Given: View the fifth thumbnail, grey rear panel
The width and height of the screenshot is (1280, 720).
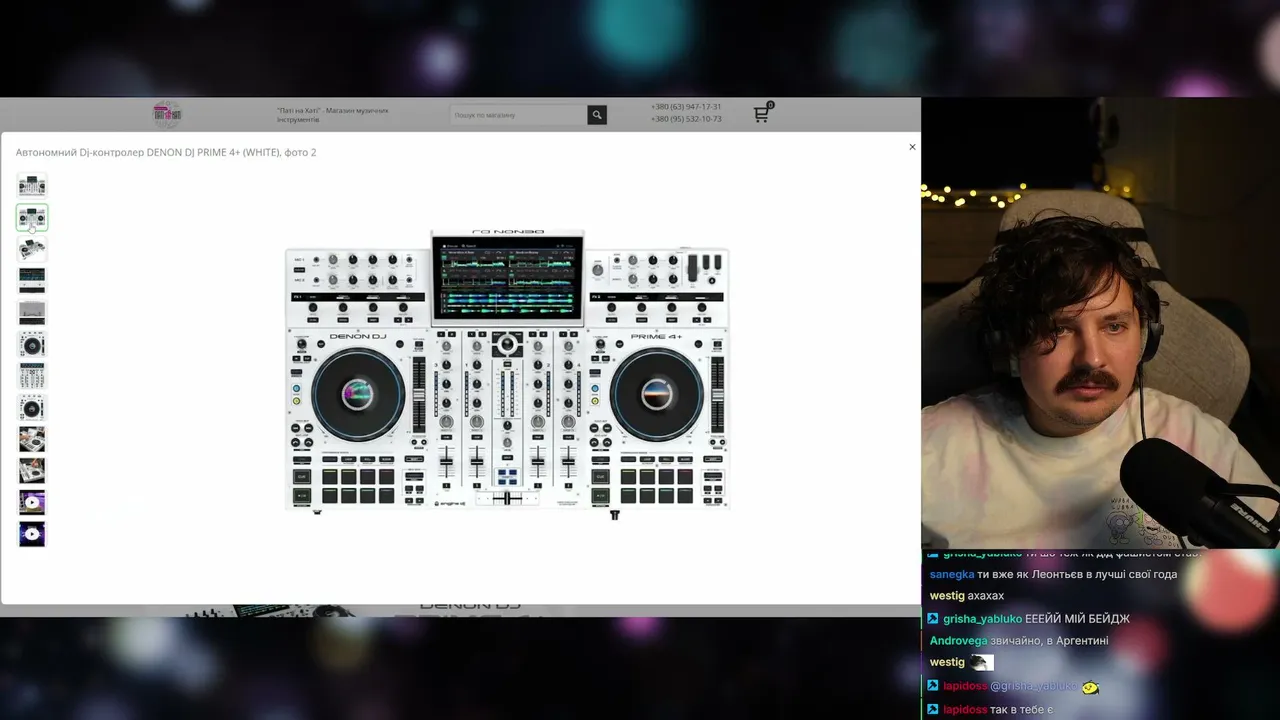Looking at the screenshot, I should 32,312.
